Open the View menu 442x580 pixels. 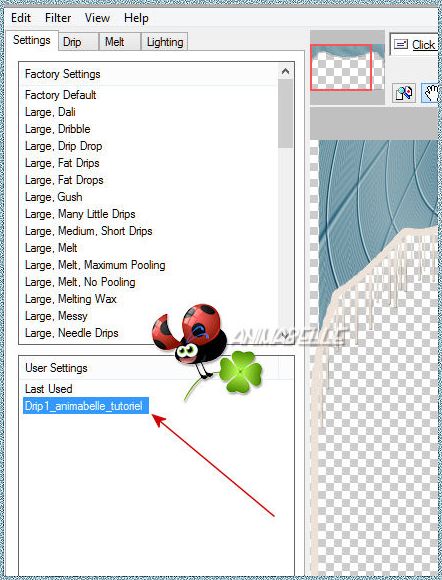coord(97,18)
